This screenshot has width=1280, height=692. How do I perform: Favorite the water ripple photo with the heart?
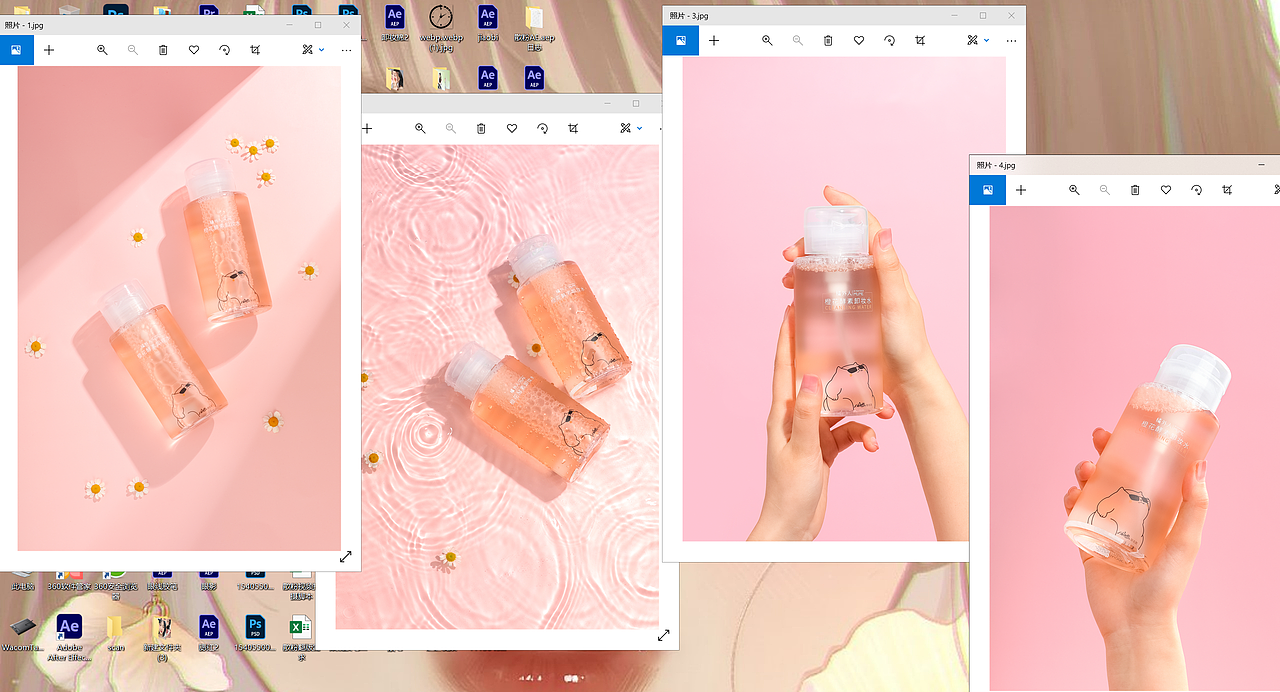pyautogui.click(x=512, y=128)
